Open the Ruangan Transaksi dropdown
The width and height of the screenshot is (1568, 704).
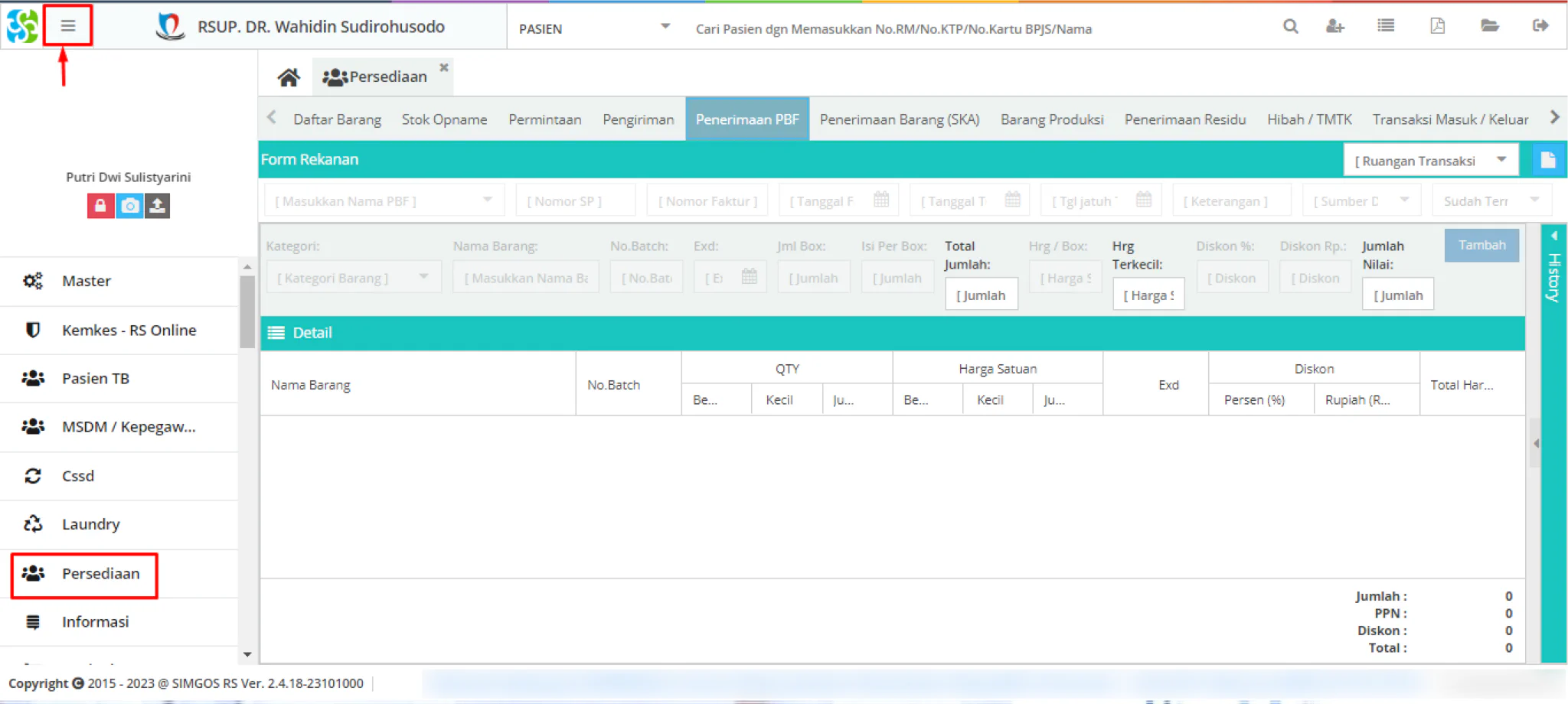[1431, 161]
